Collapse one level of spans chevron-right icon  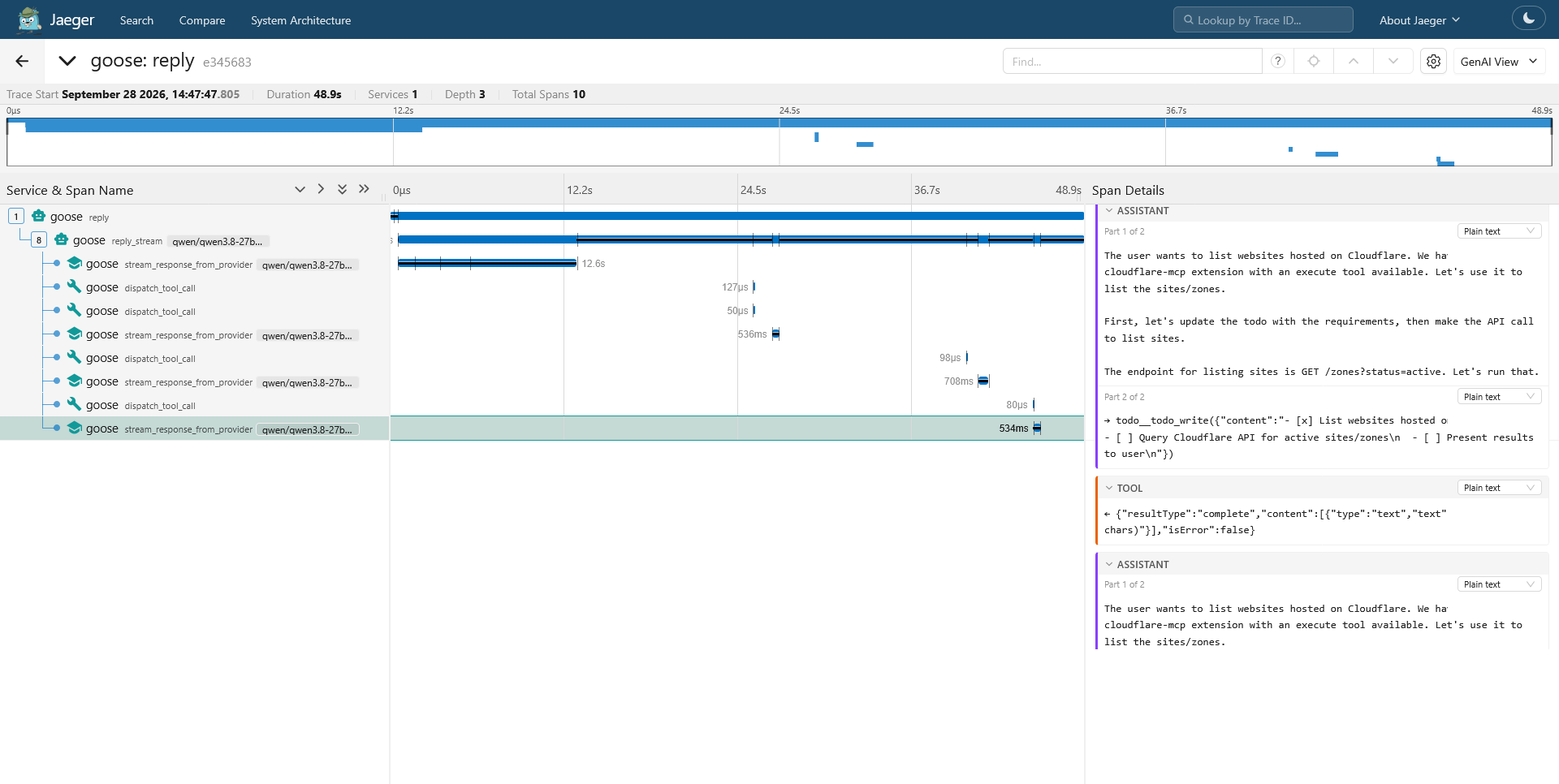click(321, 189)
